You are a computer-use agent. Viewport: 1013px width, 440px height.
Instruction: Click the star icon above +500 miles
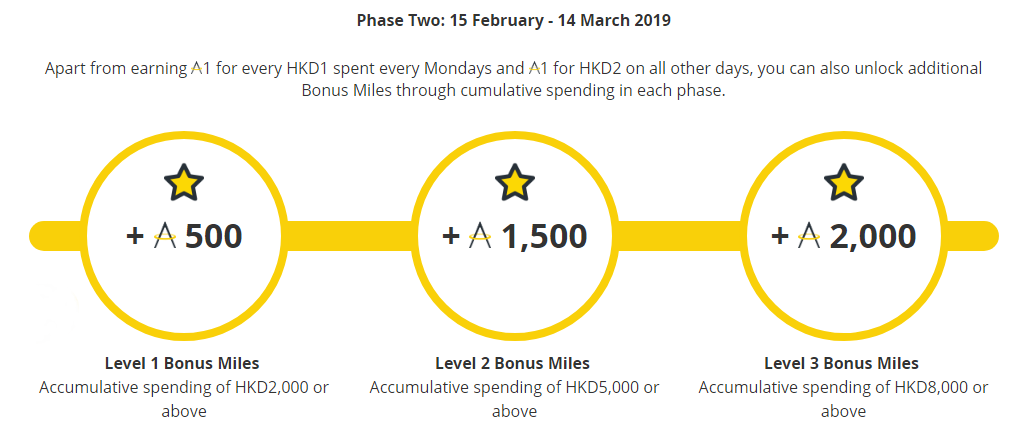(x=184, y=182)
